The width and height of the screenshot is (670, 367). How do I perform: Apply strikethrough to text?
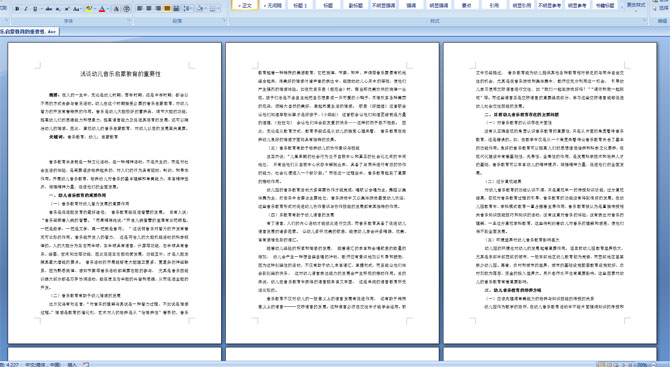(x=49, y=9)
